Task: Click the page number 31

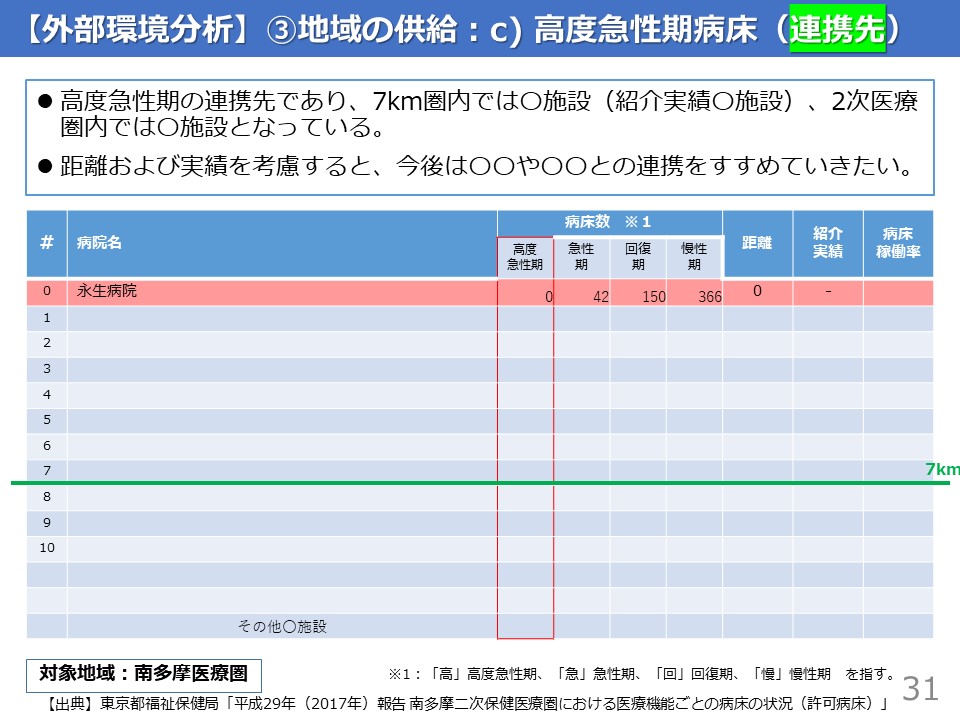Action: point(920,689)
